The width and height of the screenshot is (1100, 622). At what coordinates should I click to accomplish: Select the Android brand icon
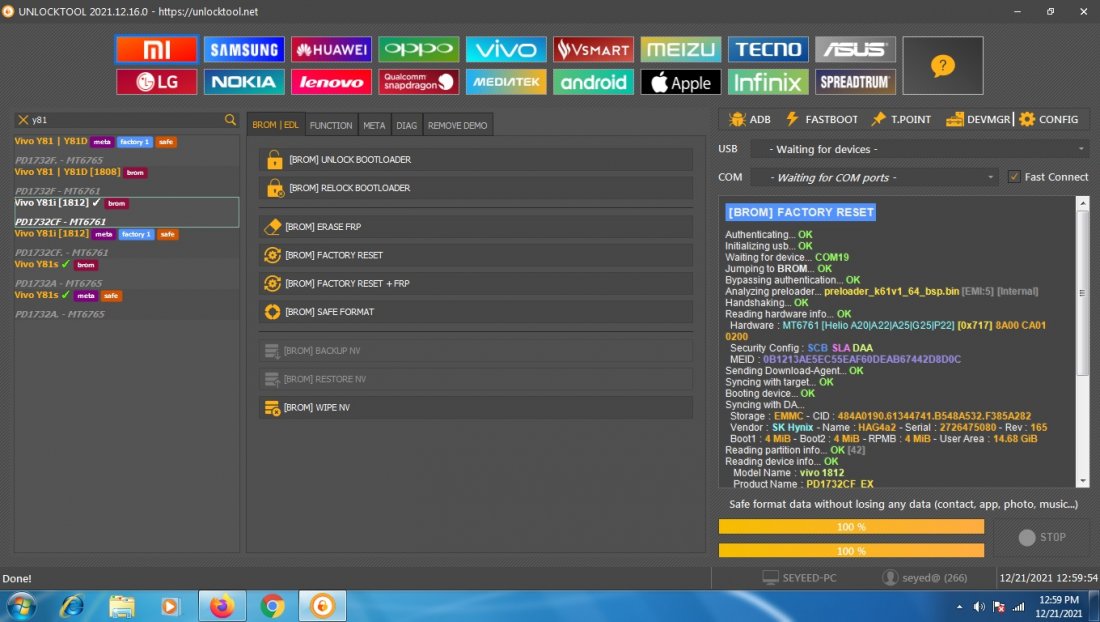coord(593,82)
